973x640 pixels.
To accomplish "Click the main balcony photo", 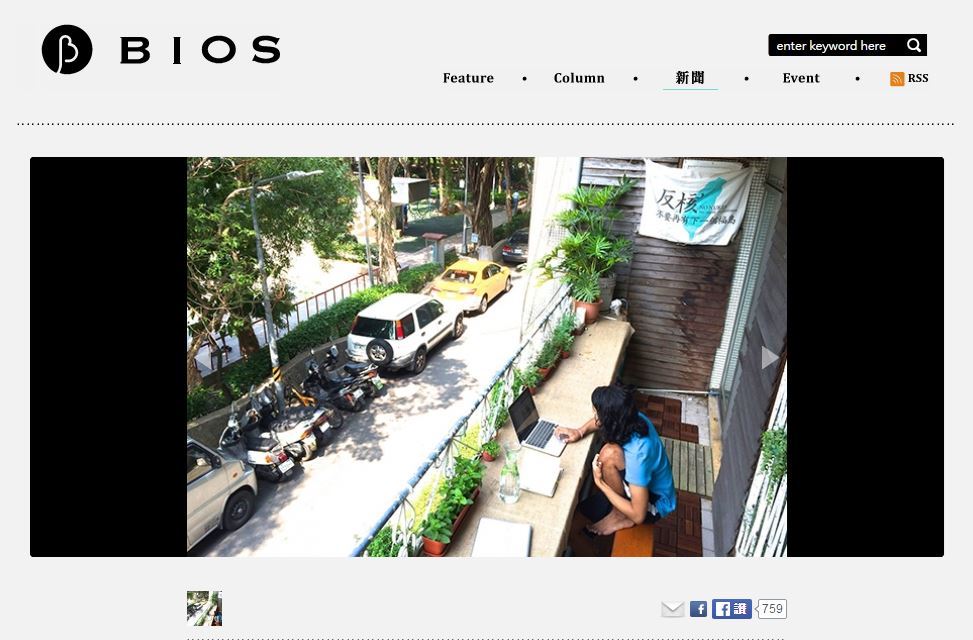I will coord(486,357).
